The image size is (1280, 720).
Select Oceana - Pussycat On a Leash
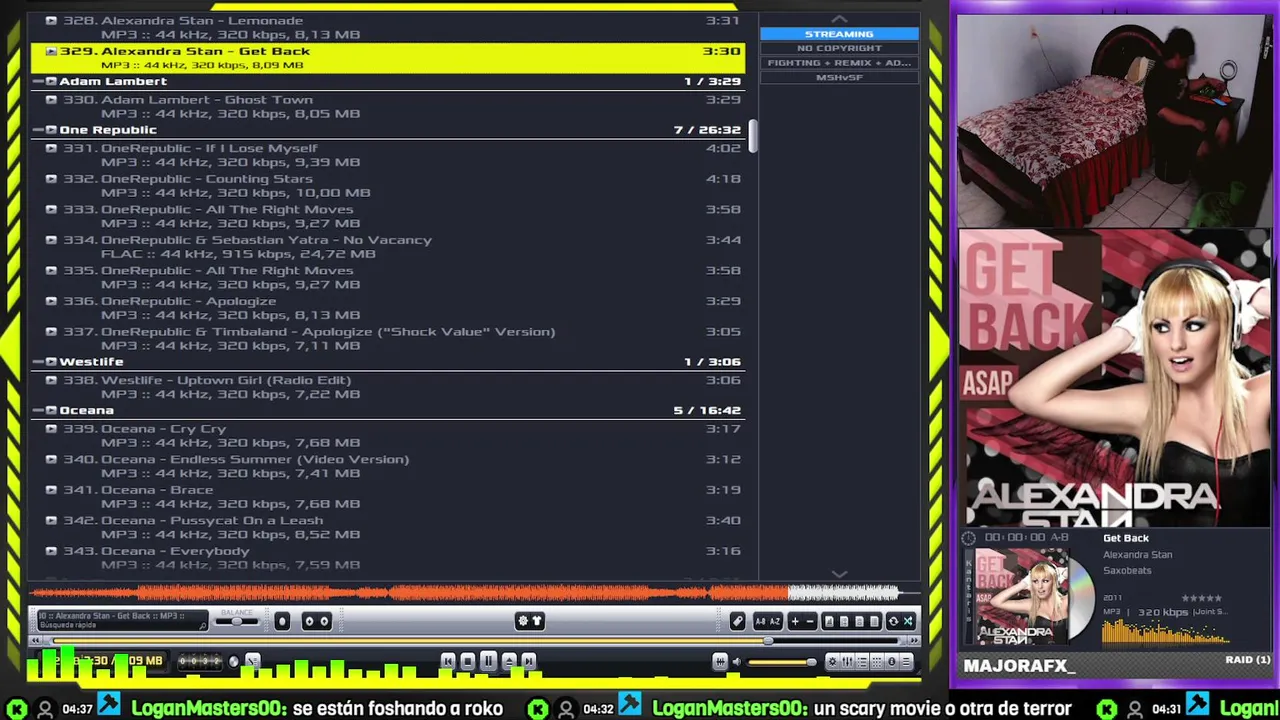[390, 527]
